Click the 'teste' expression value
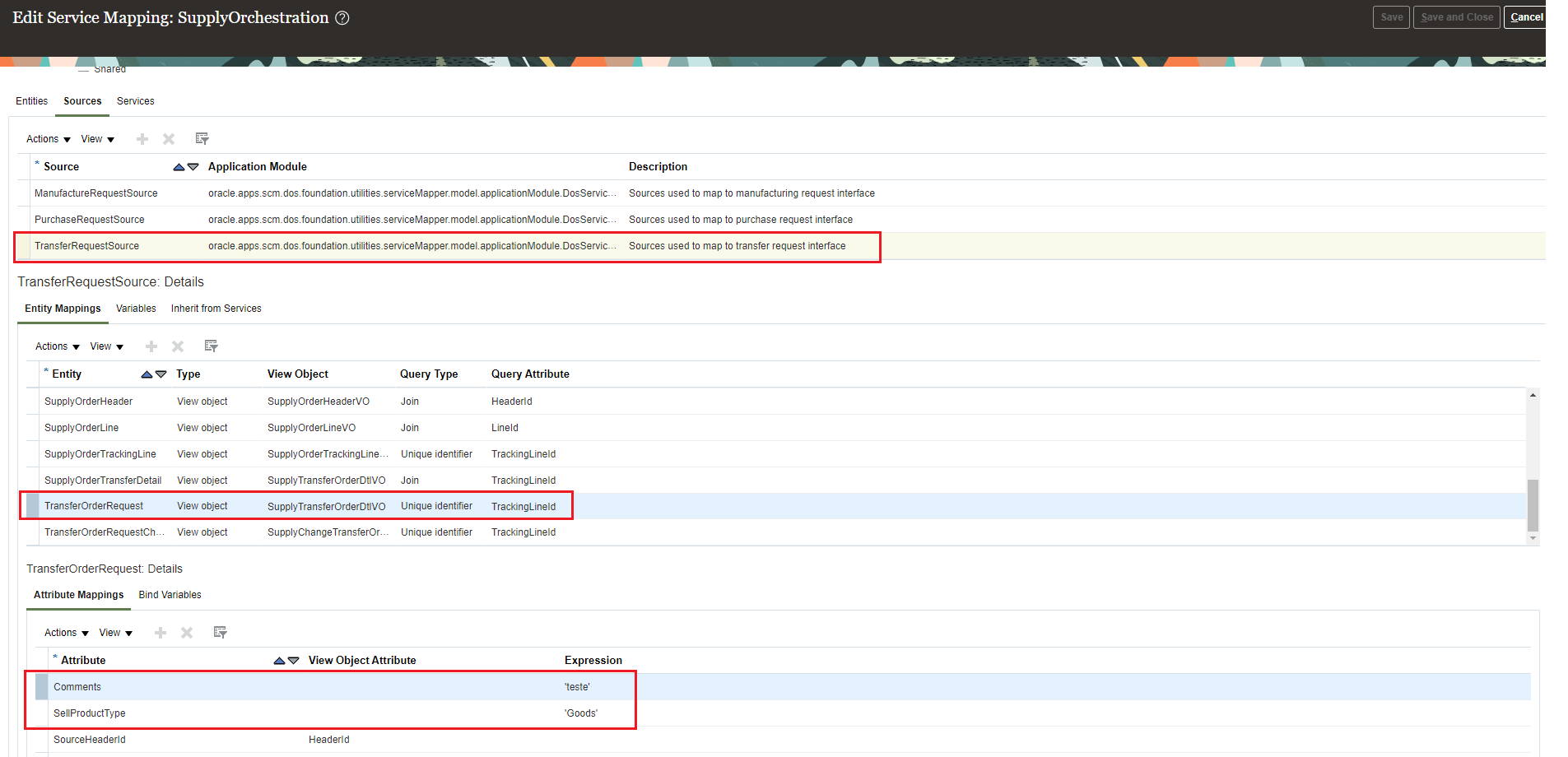The height and width of the screenshot is (757, 1568). (577, 687)
